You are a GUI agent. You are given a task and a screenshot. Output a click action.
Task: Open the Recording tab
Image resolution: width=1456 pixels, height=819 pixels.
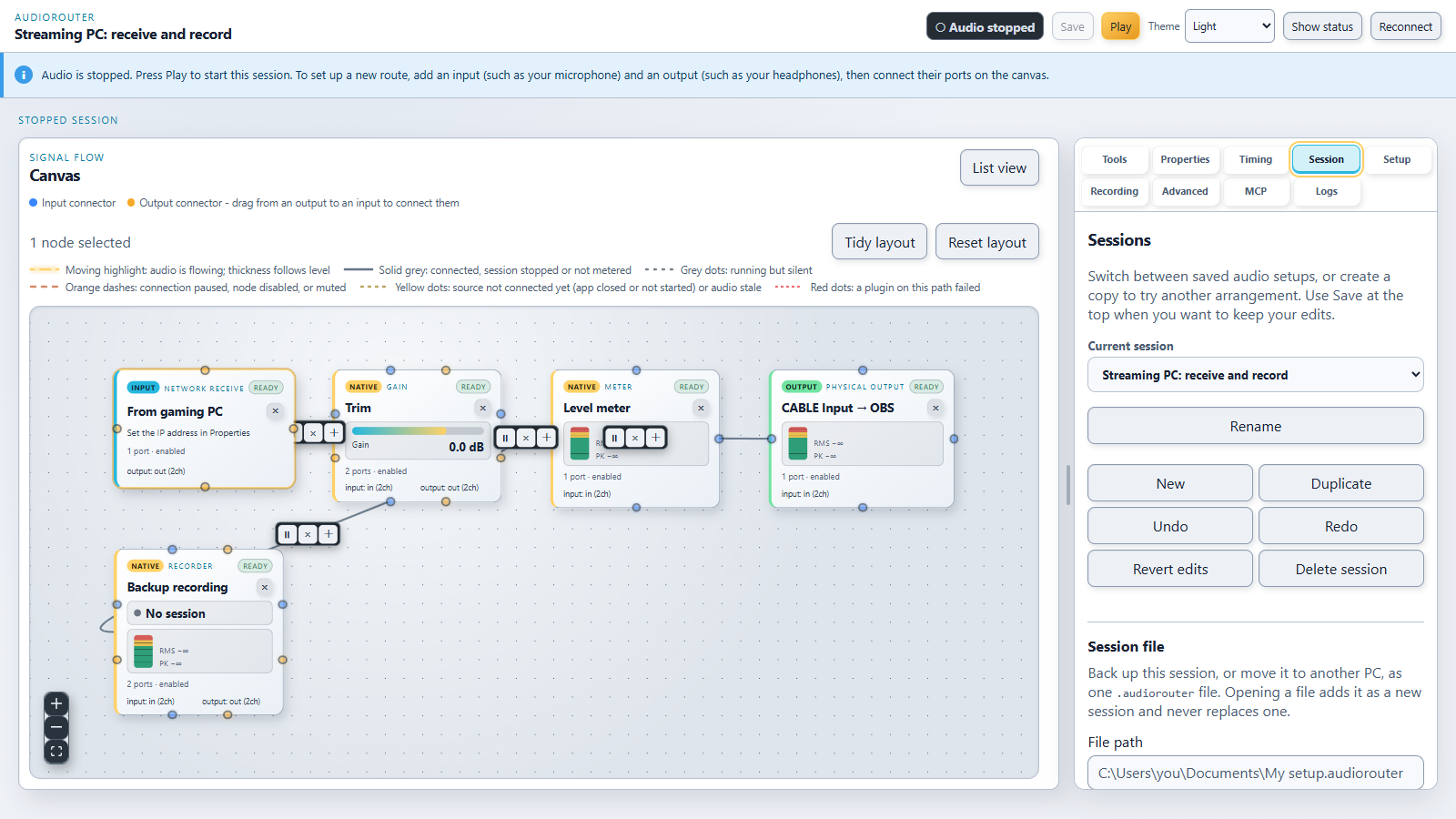click(x=1115, y=191)
